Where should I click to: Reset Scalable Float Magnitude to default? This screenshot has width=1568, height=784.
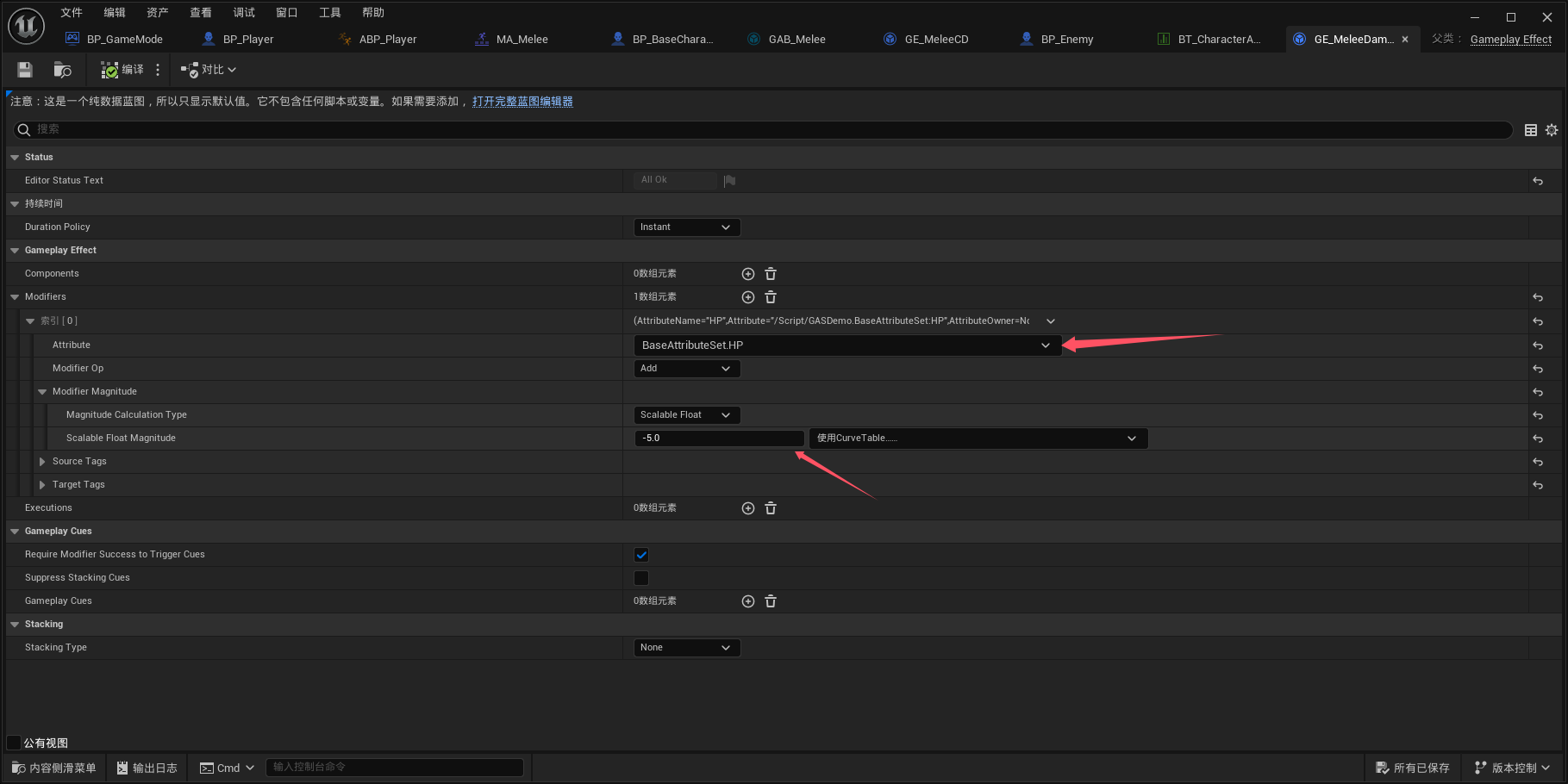tap(1538, 439)
